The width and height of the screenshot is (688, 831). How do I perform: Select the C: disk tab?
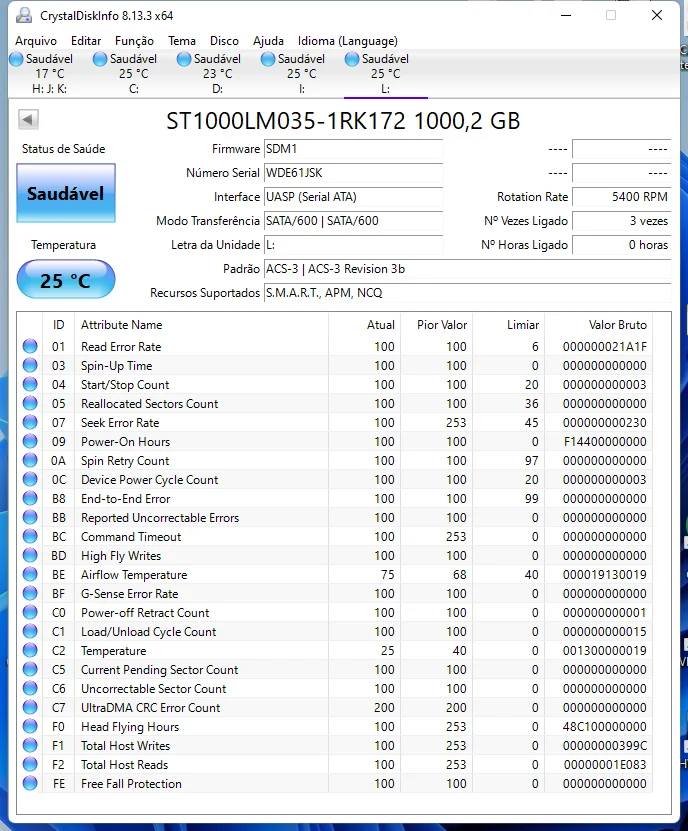click(x=134, y=74)
